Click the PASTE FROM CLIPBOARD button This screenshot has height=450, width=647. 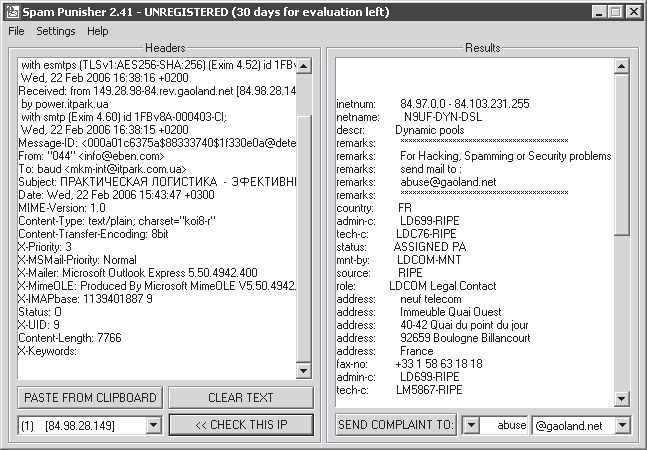tap(90, 398)
